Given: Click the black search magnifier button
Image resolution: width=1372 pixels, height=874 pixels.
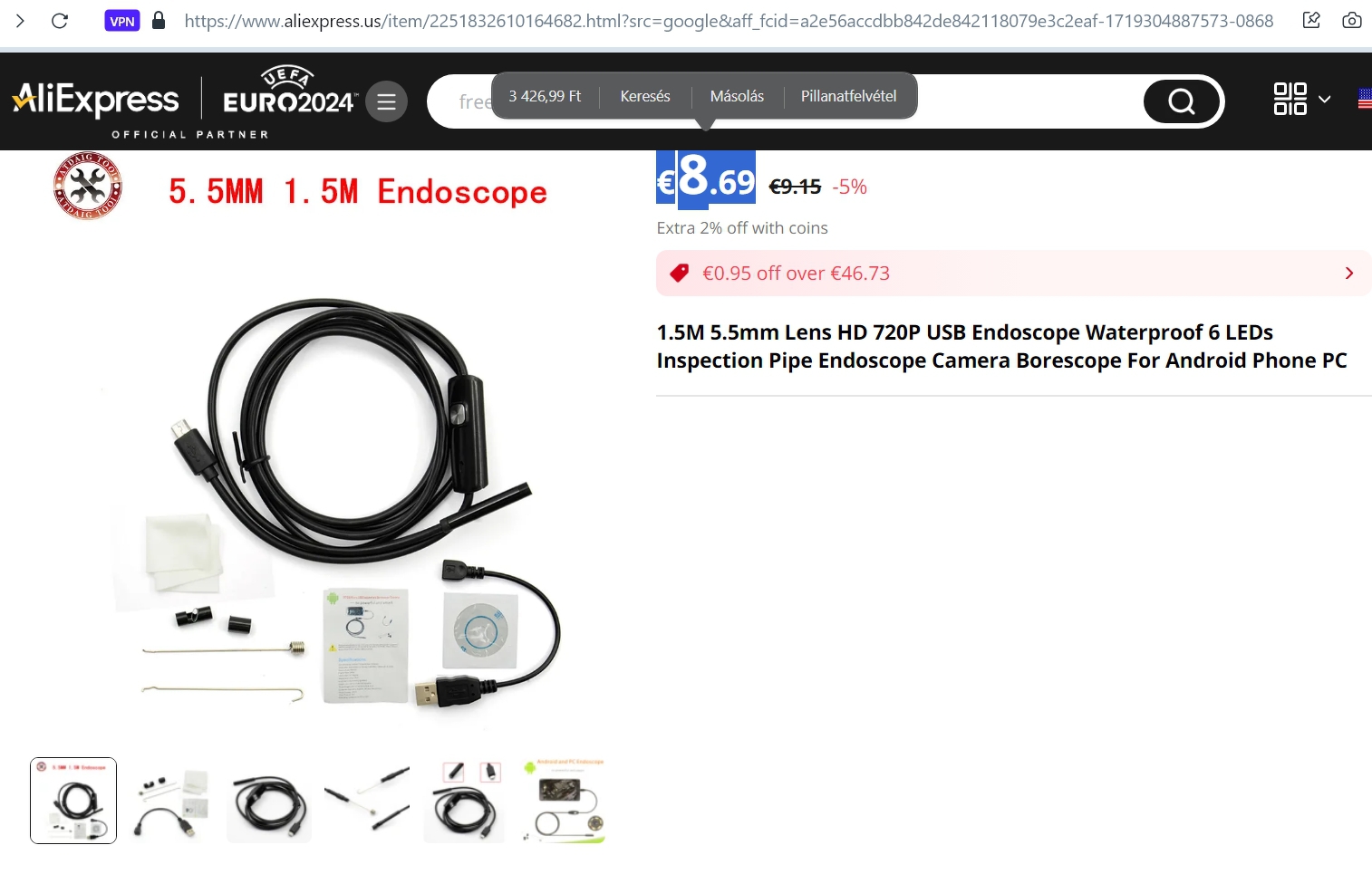Looking at the screenshot, I should pyautogui.click(x=1182, y=101).
